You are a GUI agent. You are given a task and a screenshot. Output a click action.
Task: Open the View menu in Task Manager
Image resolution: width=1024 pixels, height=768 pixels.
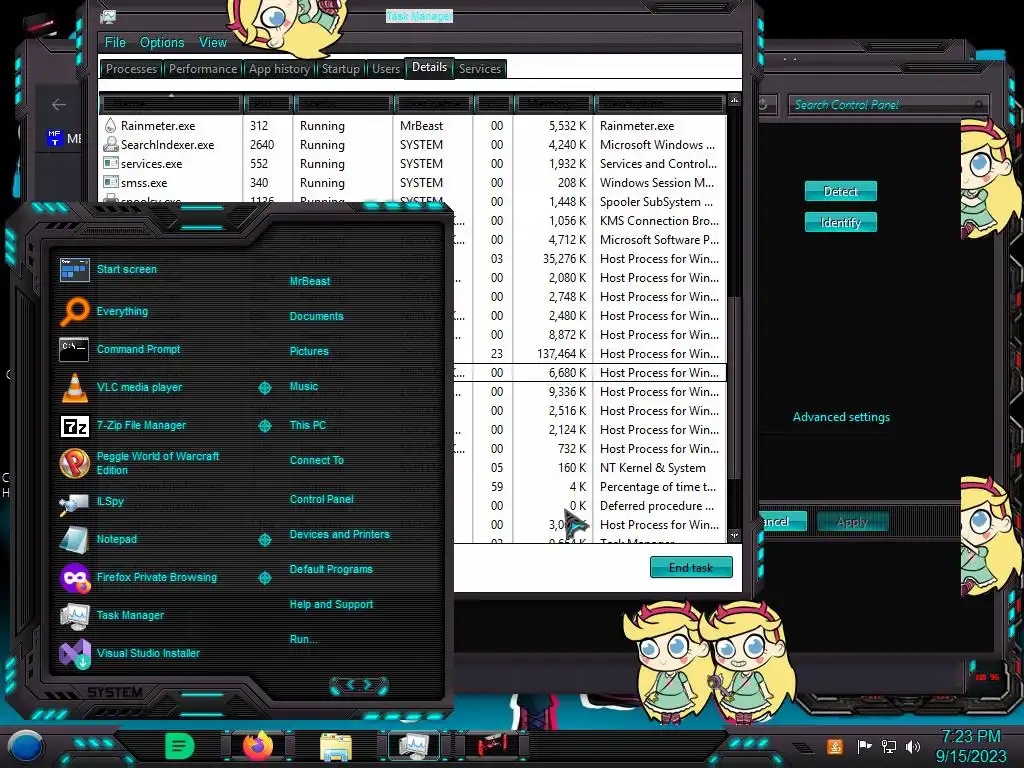point(213,42)
